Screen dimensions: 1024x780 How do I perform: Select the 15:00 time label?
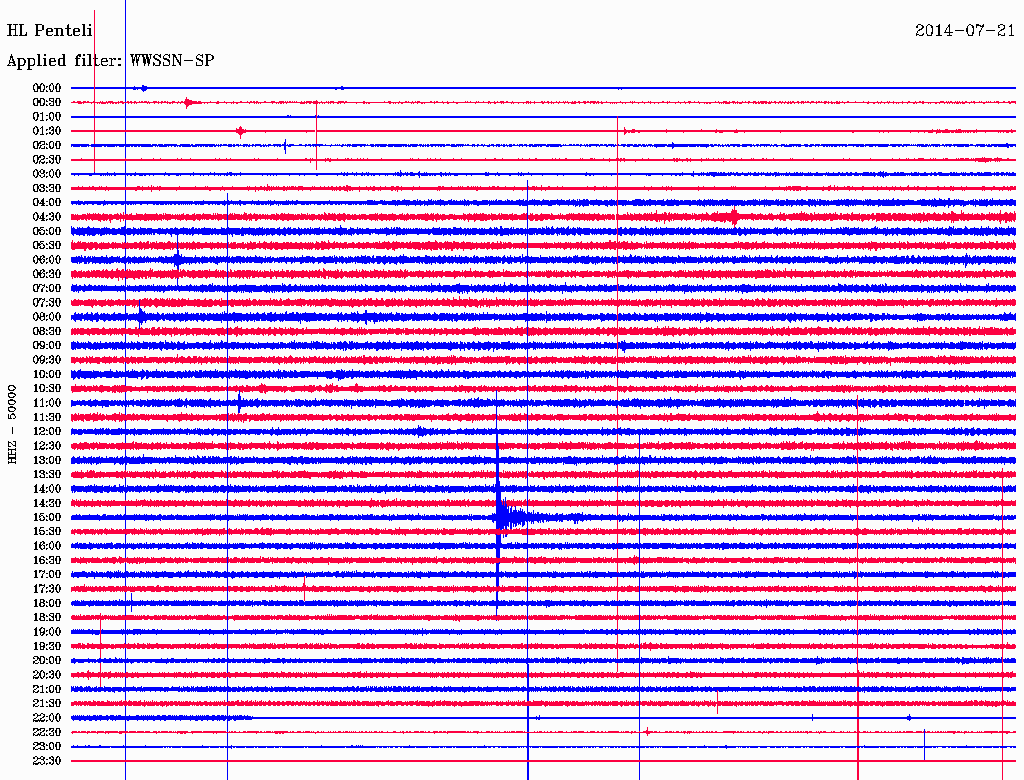point(46,517)
